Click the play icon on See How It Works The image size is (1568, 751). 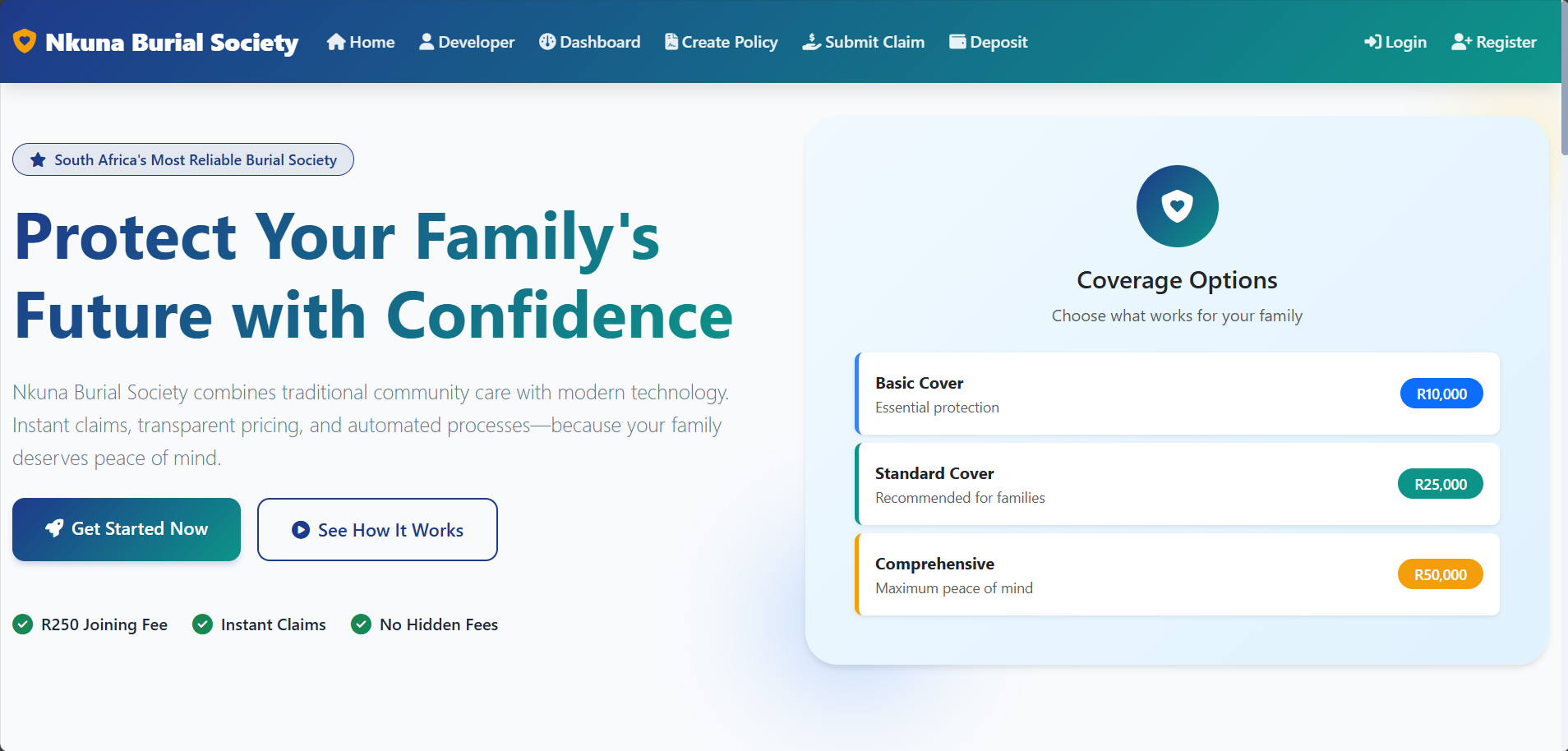301,530
